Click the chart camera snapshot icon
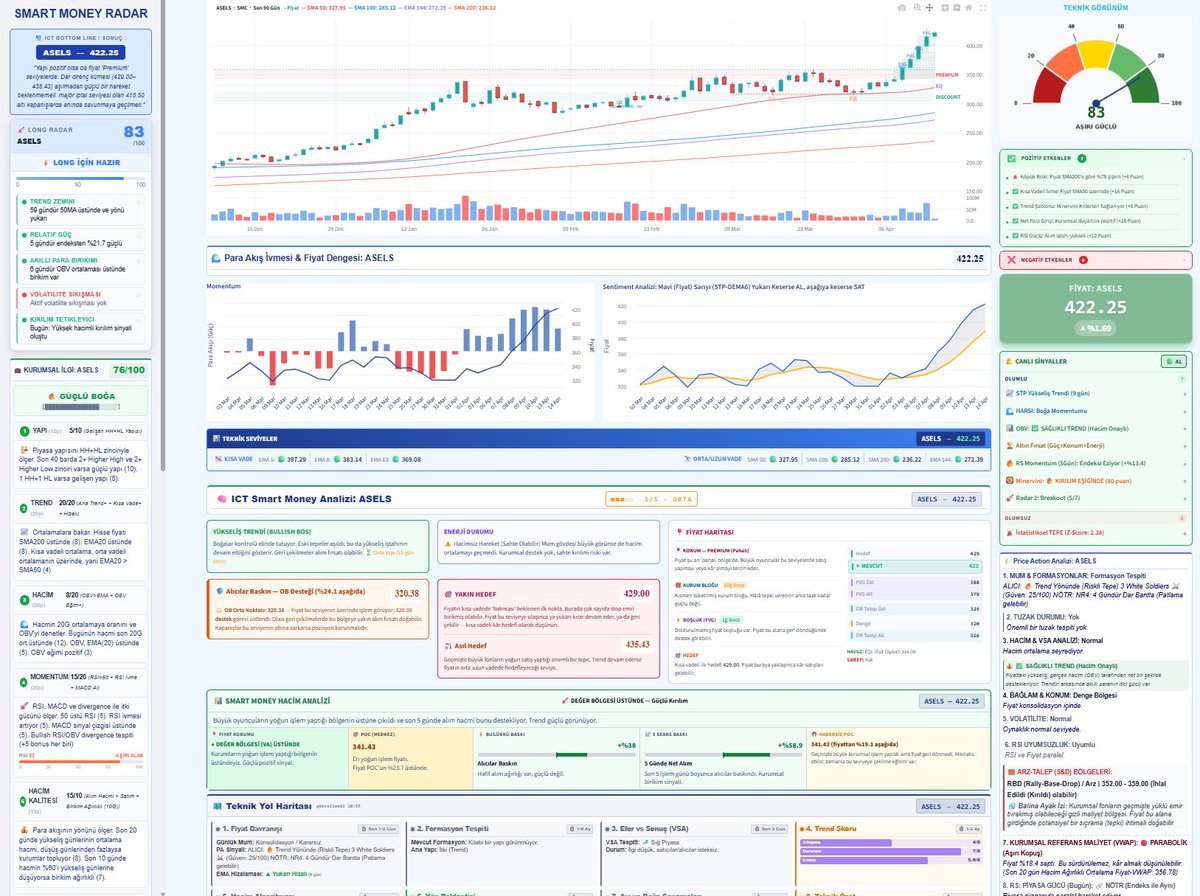The width and height of the screenshot is (1200, 896). pos(902,7)
